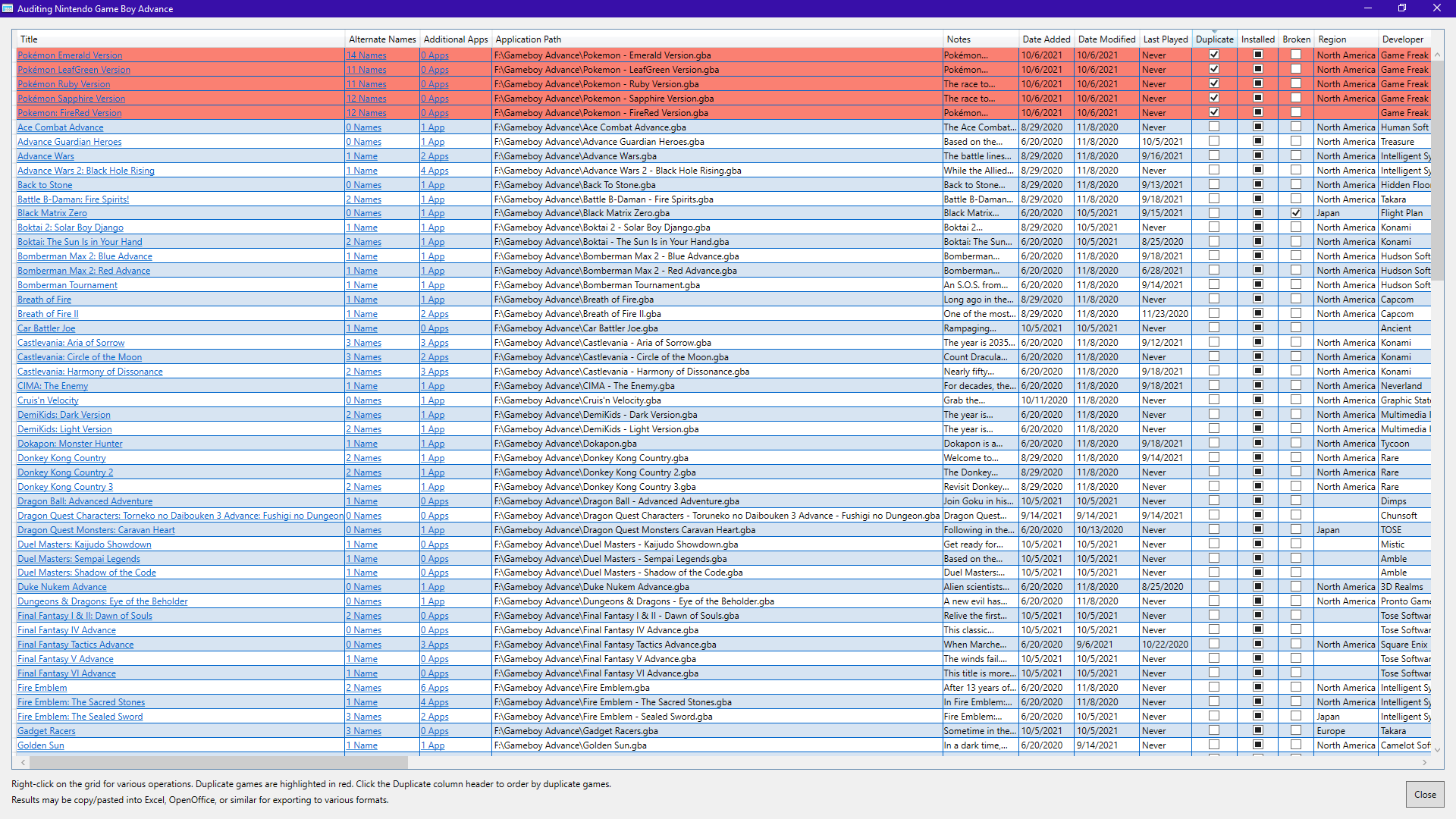Open the Golden Sun title link
The image size is (1456, 819).
click(x=40, y=745)
